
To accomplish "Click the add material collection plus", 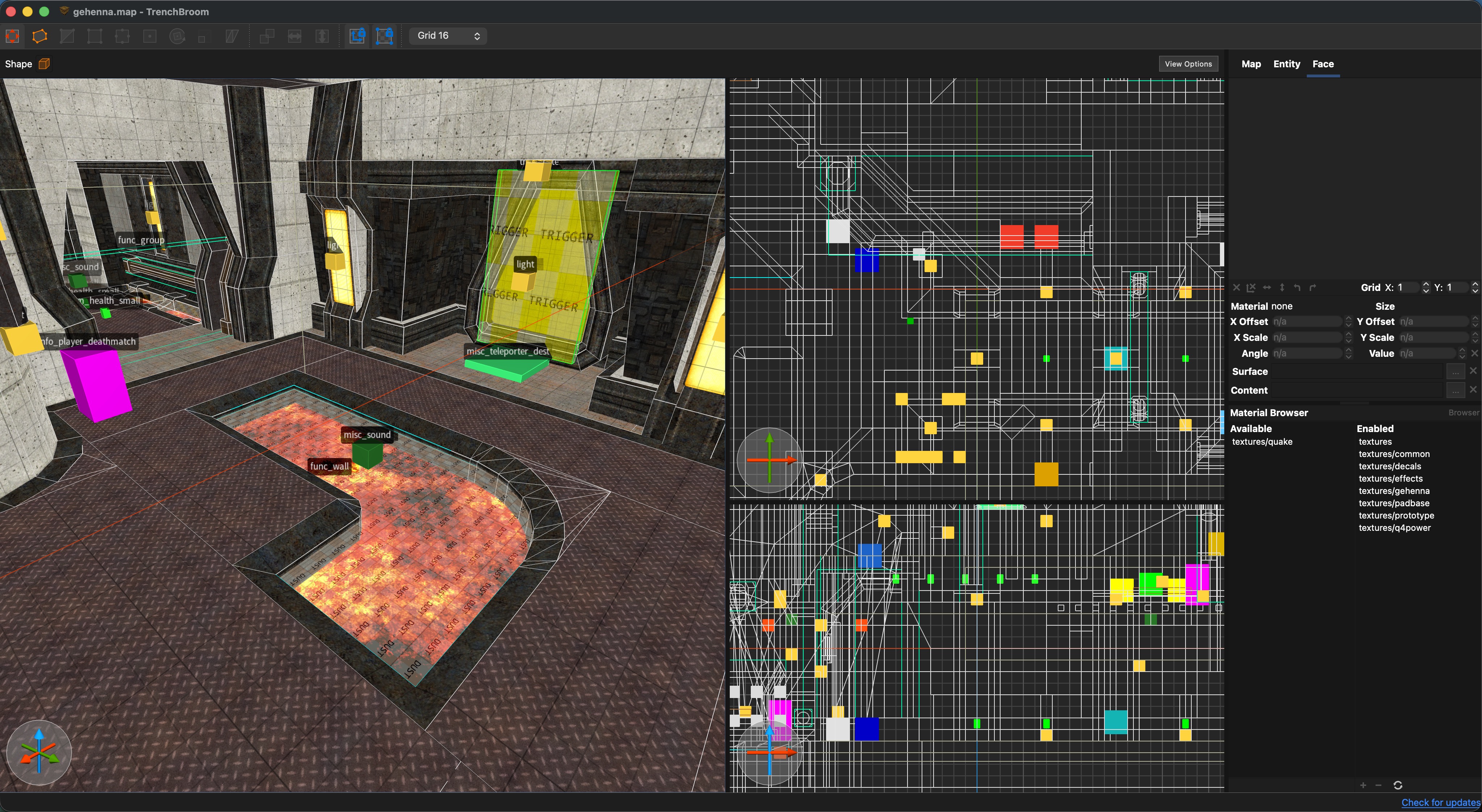I will [1363, 785].
